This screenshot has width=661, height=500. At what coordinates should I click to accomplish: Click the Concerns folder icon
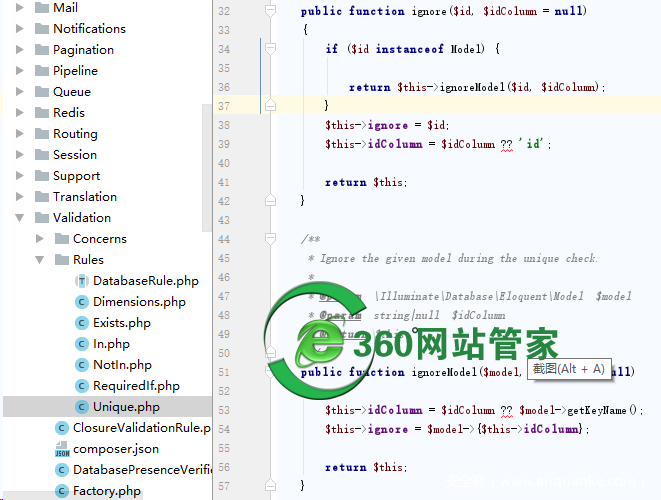(62, 239)
